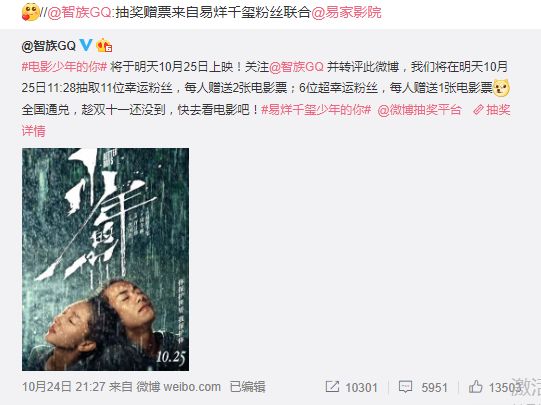Open the @易家影院 mention link
This screenshot has width=541, height=405.
[346, 12]
